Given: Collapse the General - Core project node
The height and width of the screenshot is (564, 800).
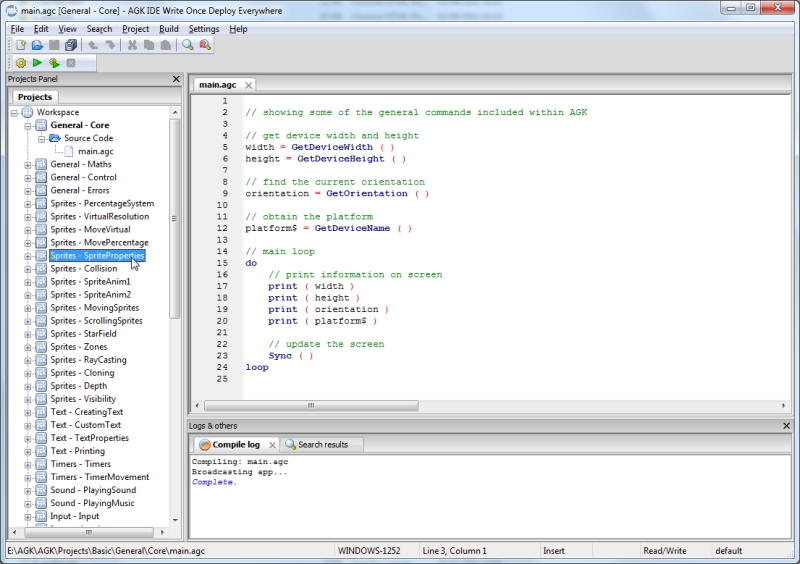Looking at the screenshot, I should point(28,126).
